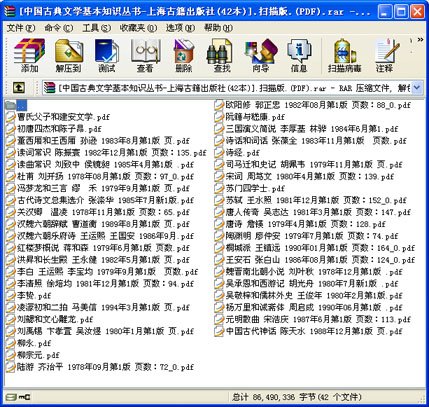
Task: Select the 洪昇和长生殿 王永健 file
Action: coord(98,260)
